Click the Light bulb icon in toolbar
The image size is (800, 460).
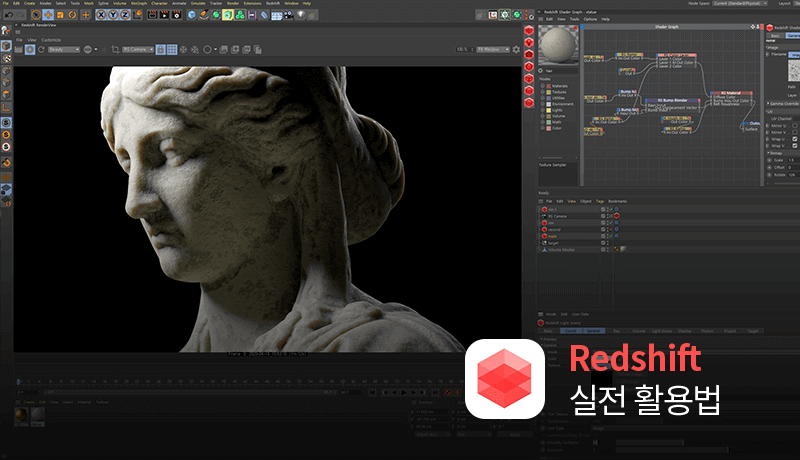pyautogui.click(x=301, y=15)
